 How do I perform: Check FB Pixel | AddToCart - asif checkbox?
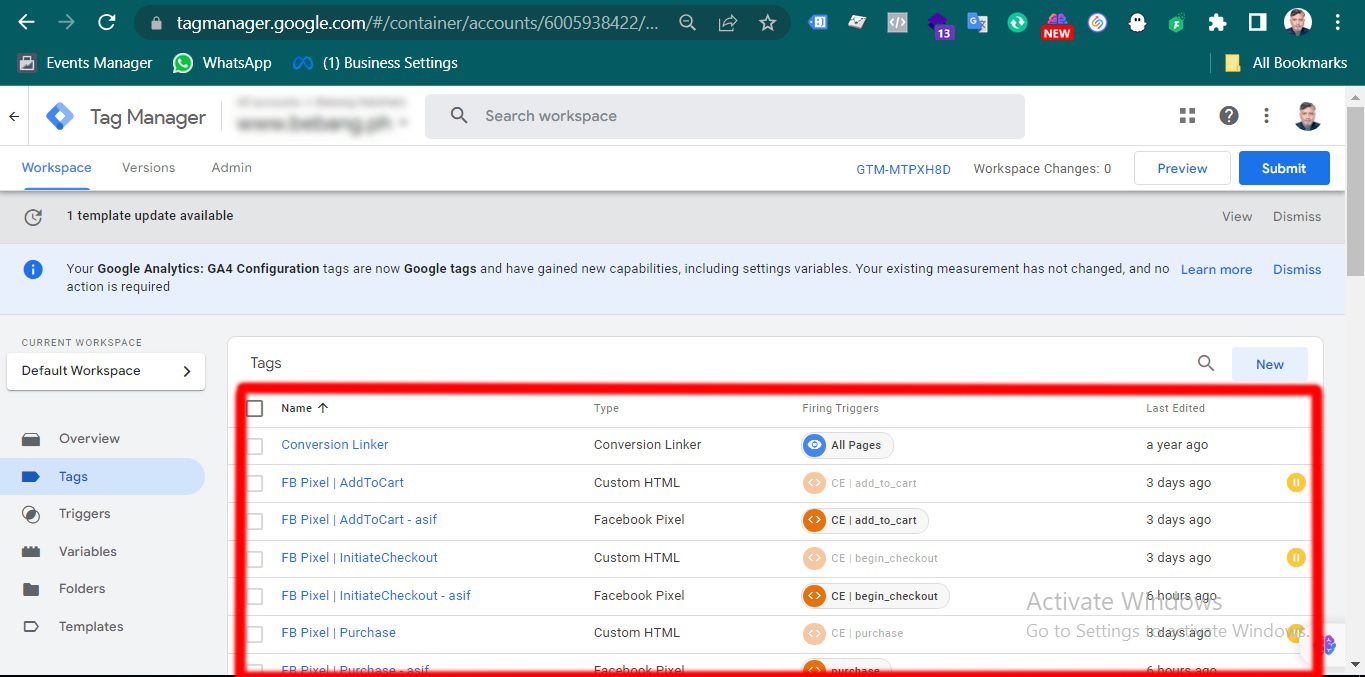[x=255, y=521]
